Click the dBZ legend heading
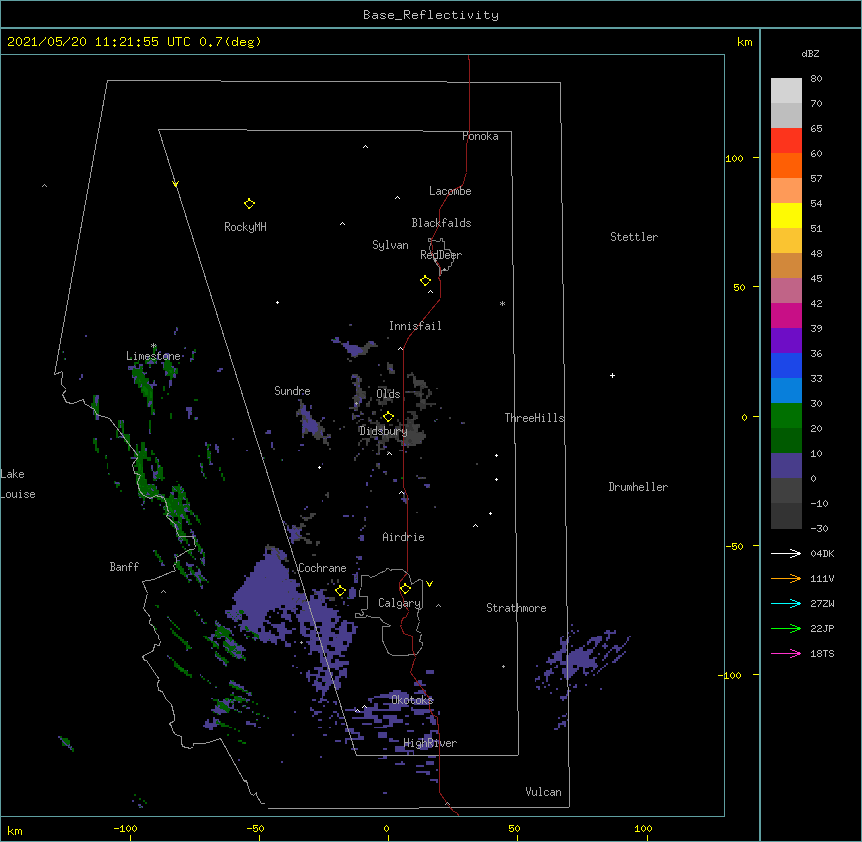The height and width of the screenshot is (842, 862). click(810, 54)
